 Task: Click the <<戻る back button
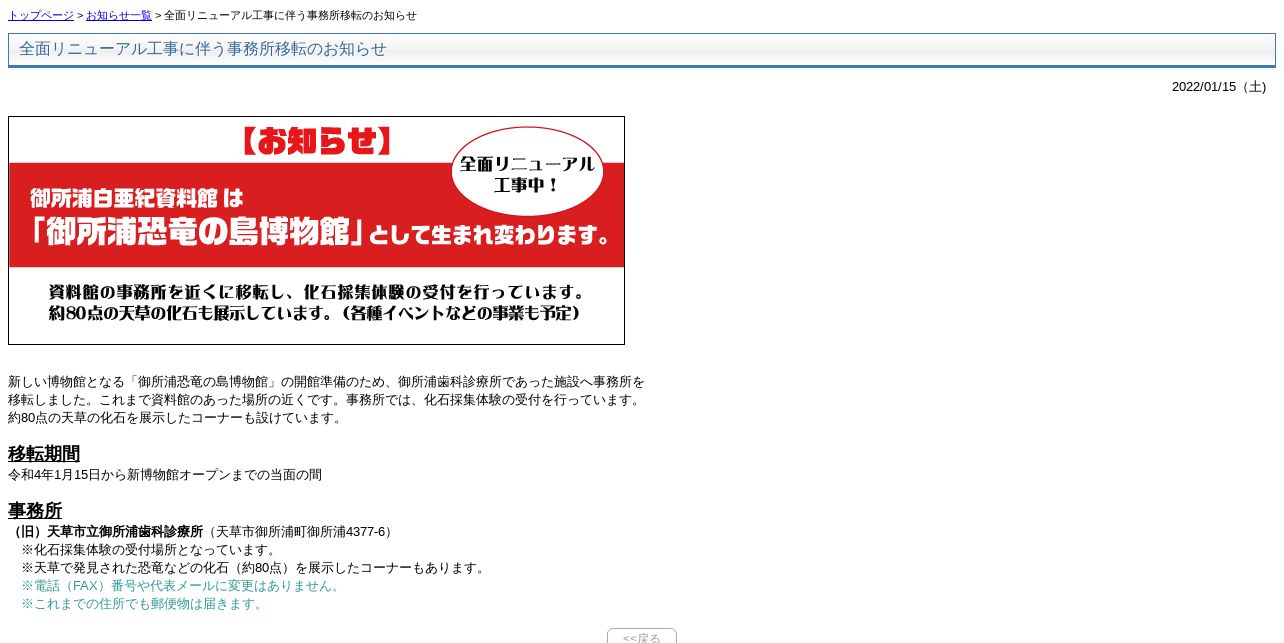[642, 636]
